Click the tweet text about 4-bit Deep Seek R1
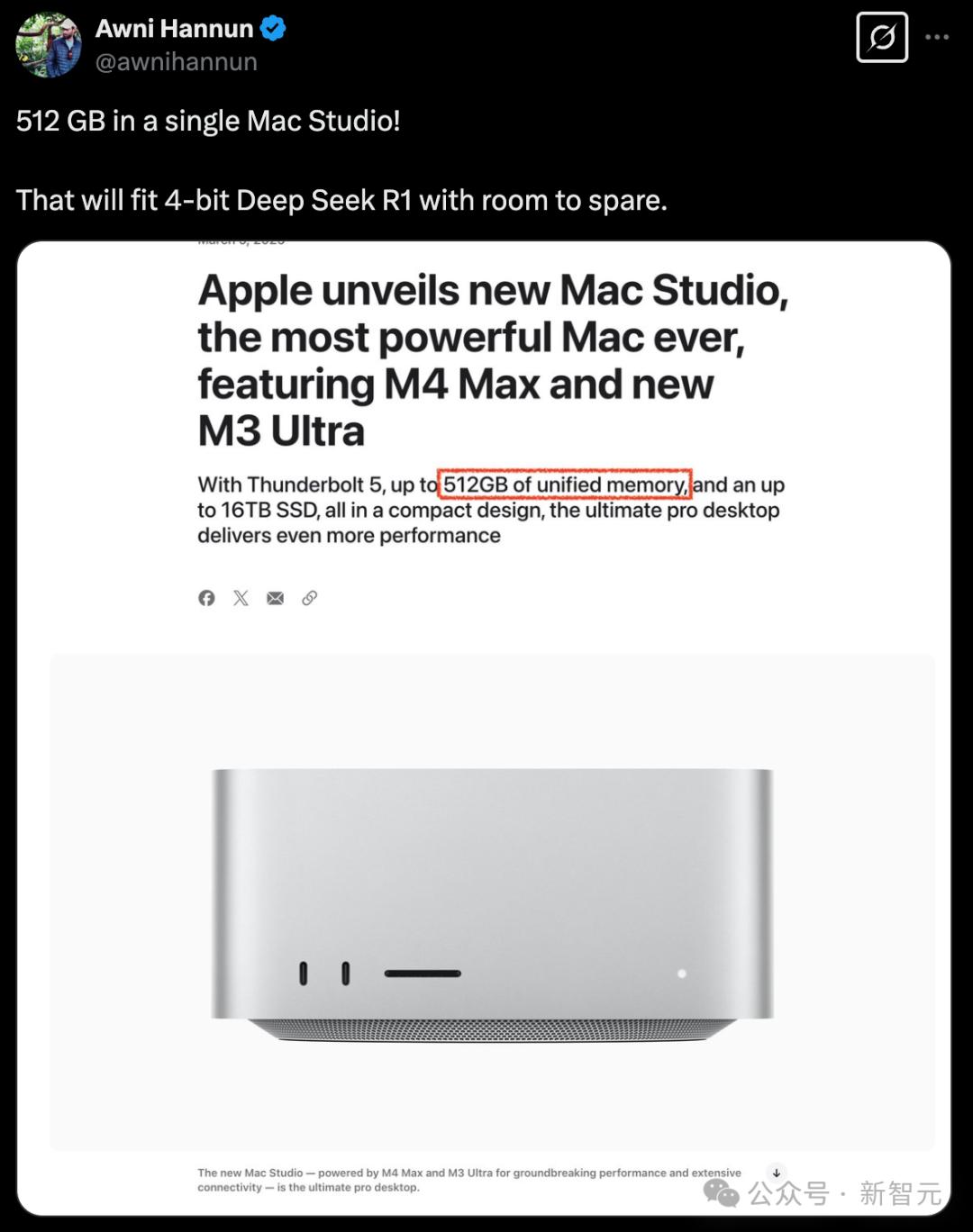This screenshot has height=1232, width=973. [341, 200]
